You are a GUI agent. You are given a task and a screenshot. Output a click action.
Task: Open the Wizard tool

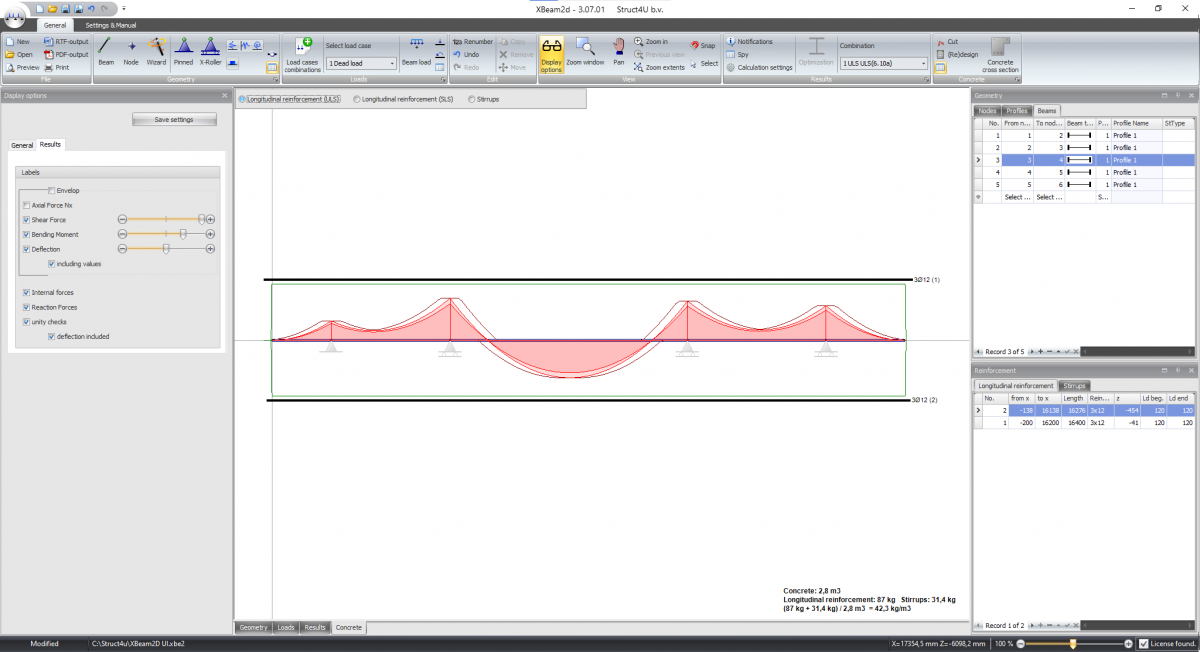coord(157,50)
